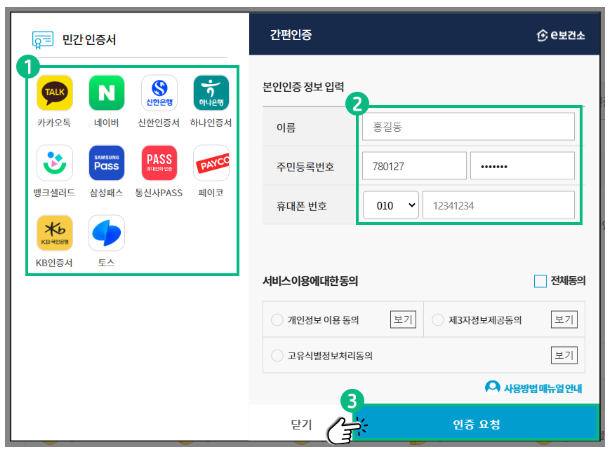
Task: Choose Samsung Pass icon
Action: pos(107,163)
